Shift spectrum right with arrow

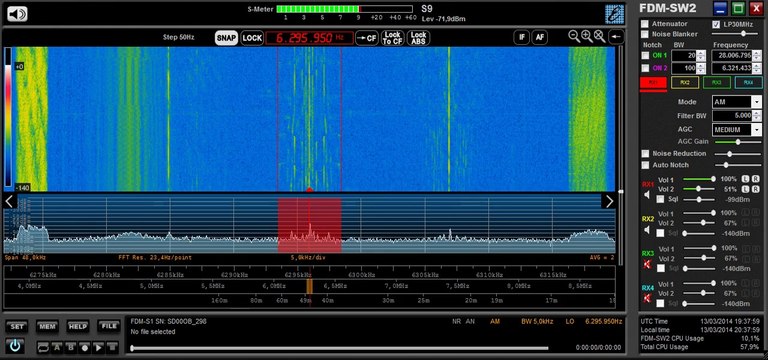(609, 201)
